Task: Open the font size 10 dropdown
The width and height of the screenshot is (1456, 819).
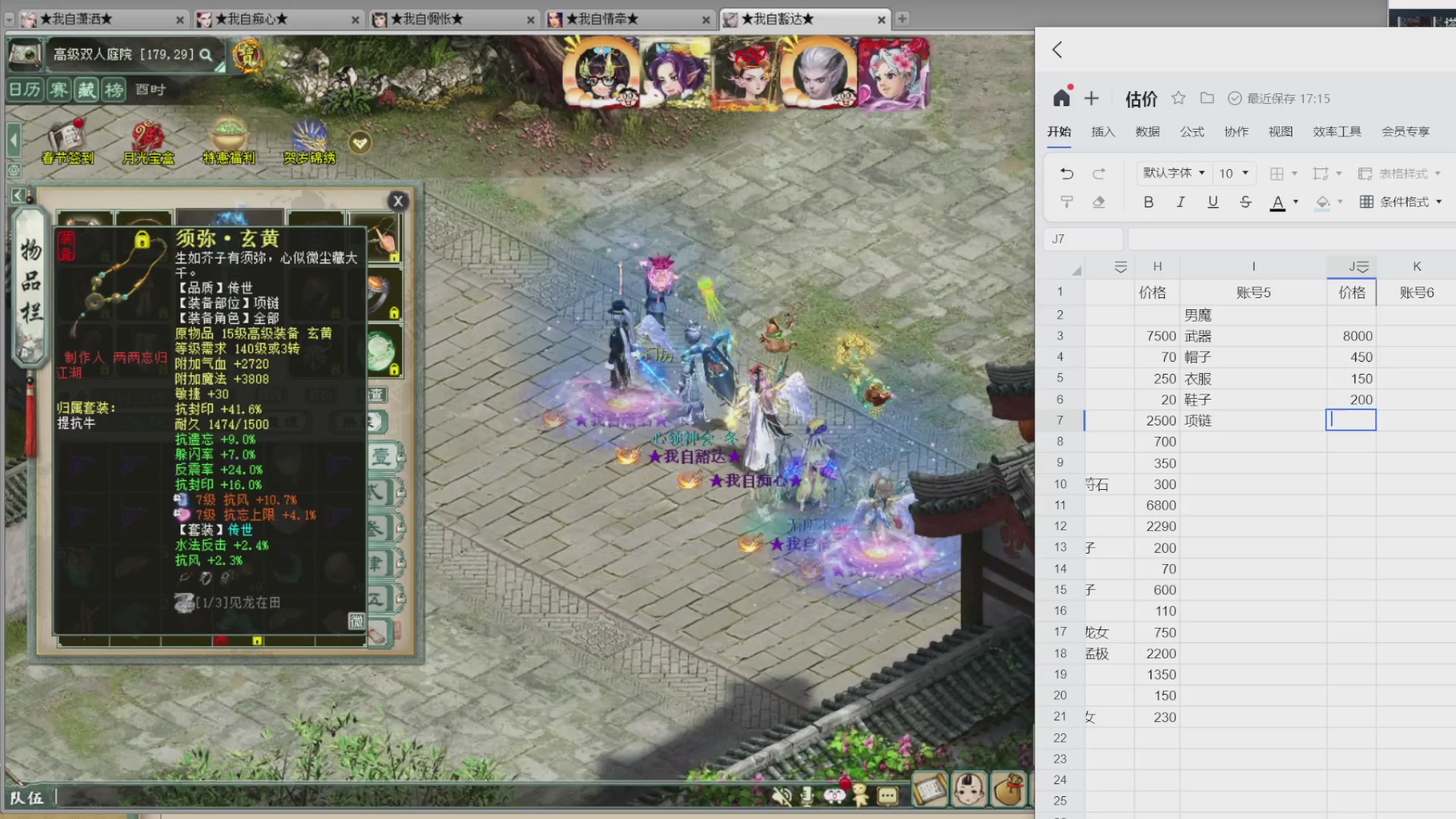Action: (1234, 174)
